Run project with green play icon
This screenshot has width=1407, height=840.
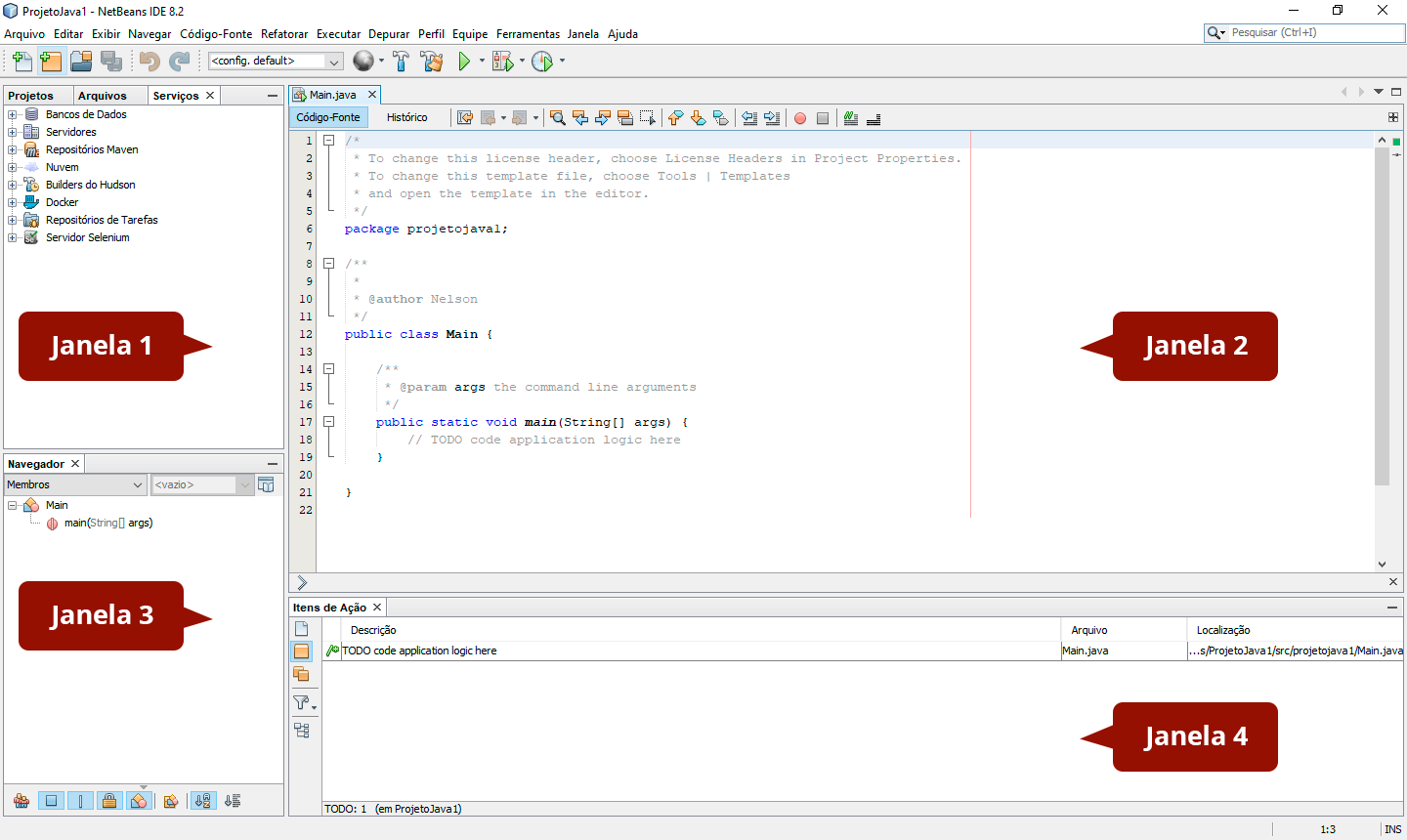click(x=464, y=62)
